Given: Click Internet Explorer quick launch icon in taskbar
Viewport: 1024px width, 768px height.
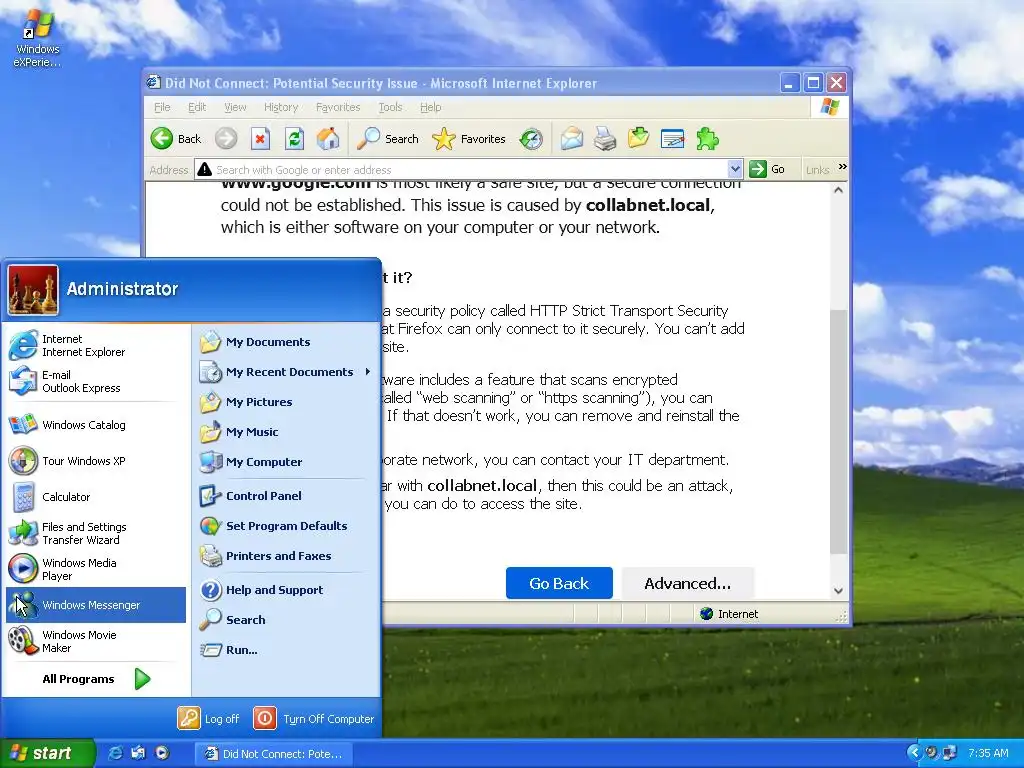Looking at the screenshot, I should point(116,753).
